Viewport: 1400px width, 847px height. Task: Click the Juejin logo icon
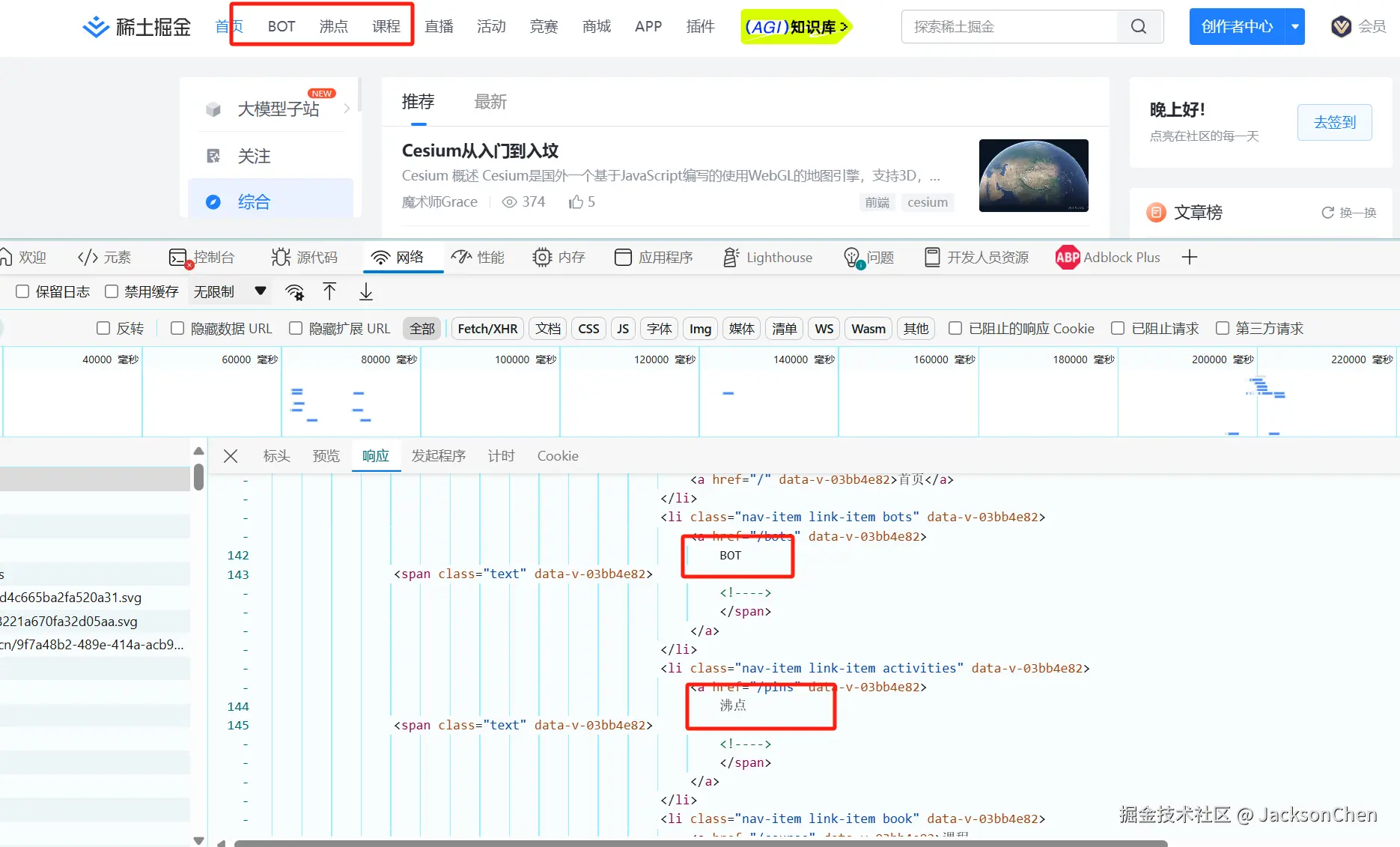[x=95, y=27]
